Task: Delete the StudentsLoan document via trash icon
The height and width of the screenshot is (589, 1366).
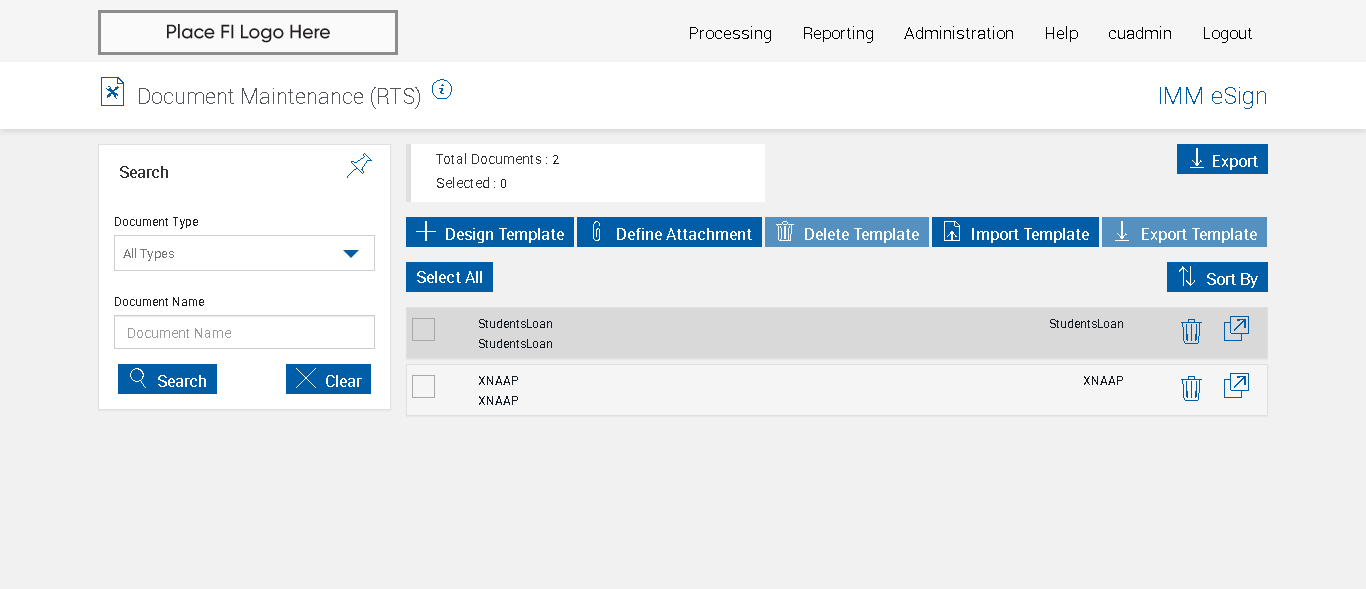Action: tap(1190, 331)
